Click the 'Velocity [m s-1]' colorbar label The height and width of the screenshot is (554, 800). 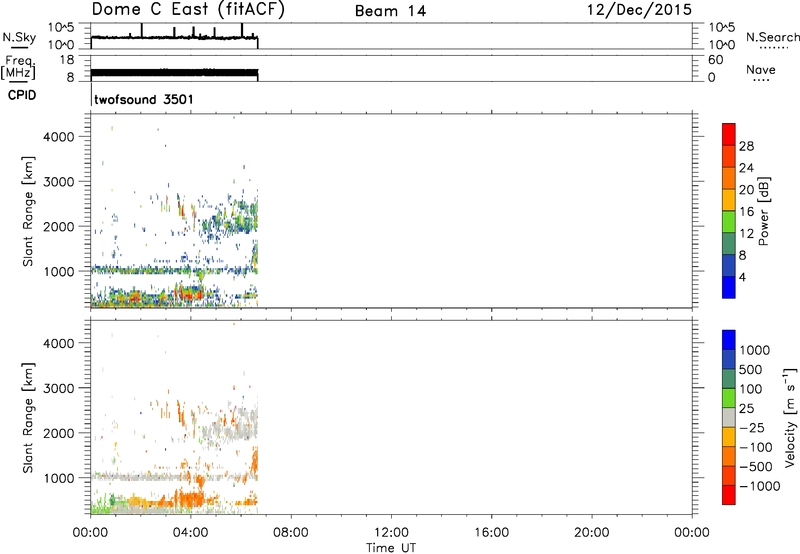(790, 417)
